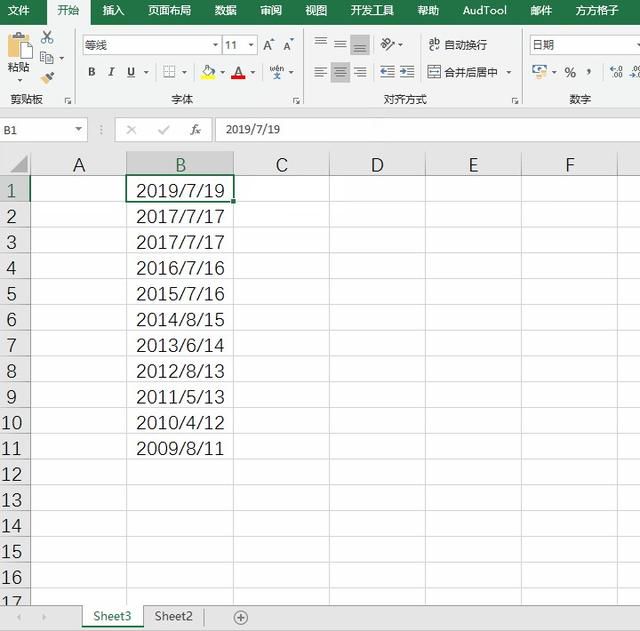The image size is (640, 631).
Task: Open Clipboard (剪贴板) dialog launcher
Action: [68, 100]
